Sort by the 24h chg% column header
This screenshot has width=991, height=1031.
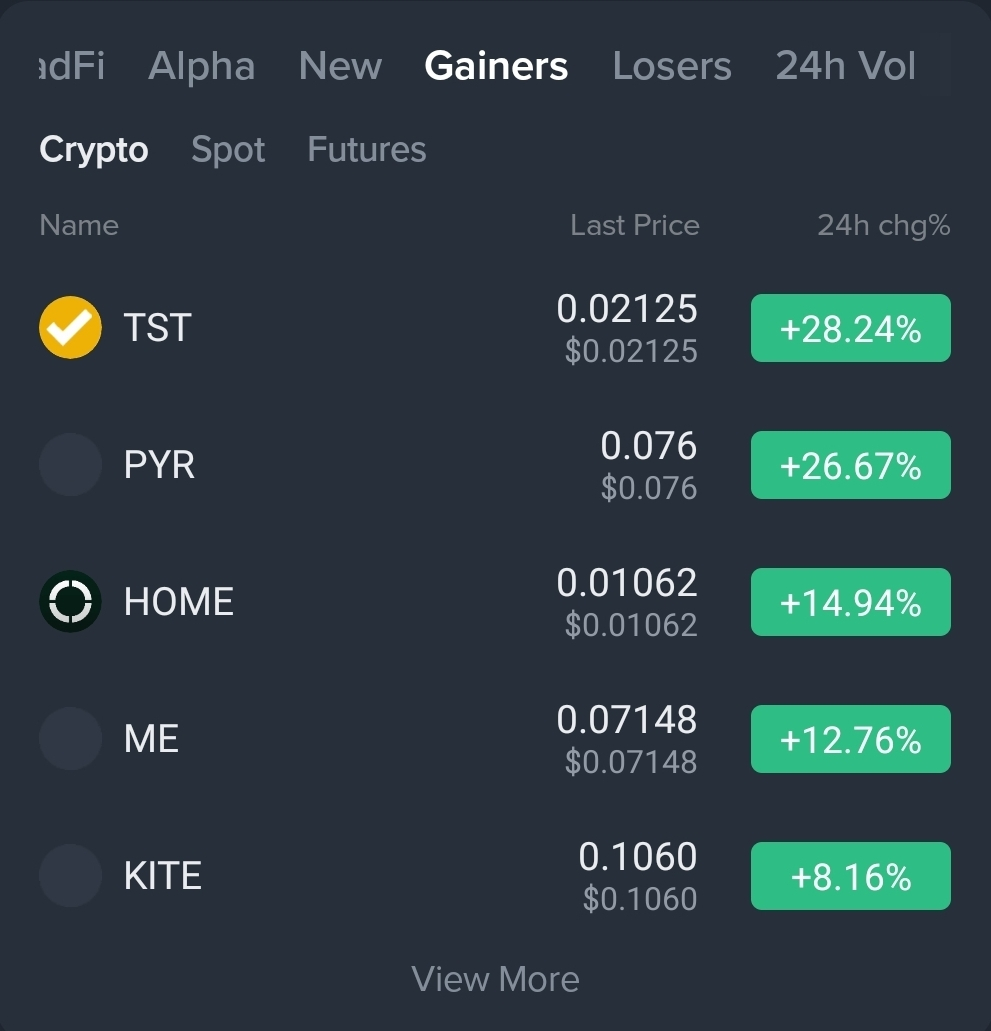tap(884, 226)
